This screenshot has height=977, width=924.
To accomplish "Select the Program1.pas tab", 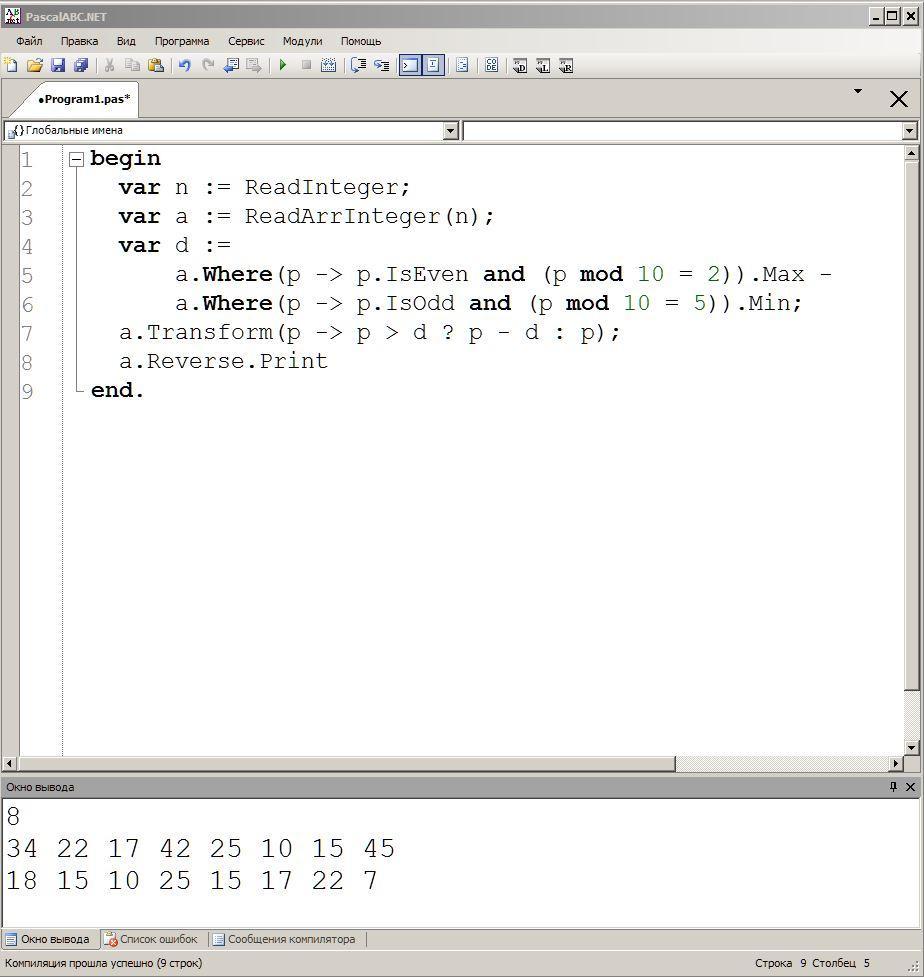I will click(x=83, y=99).
